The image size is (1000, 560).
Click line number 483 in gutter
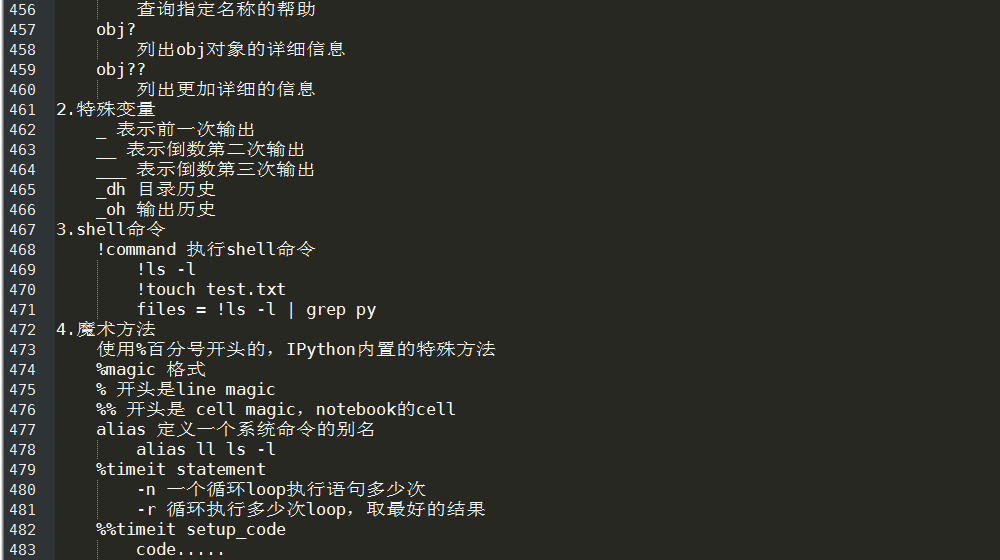[x=22, y=550]
